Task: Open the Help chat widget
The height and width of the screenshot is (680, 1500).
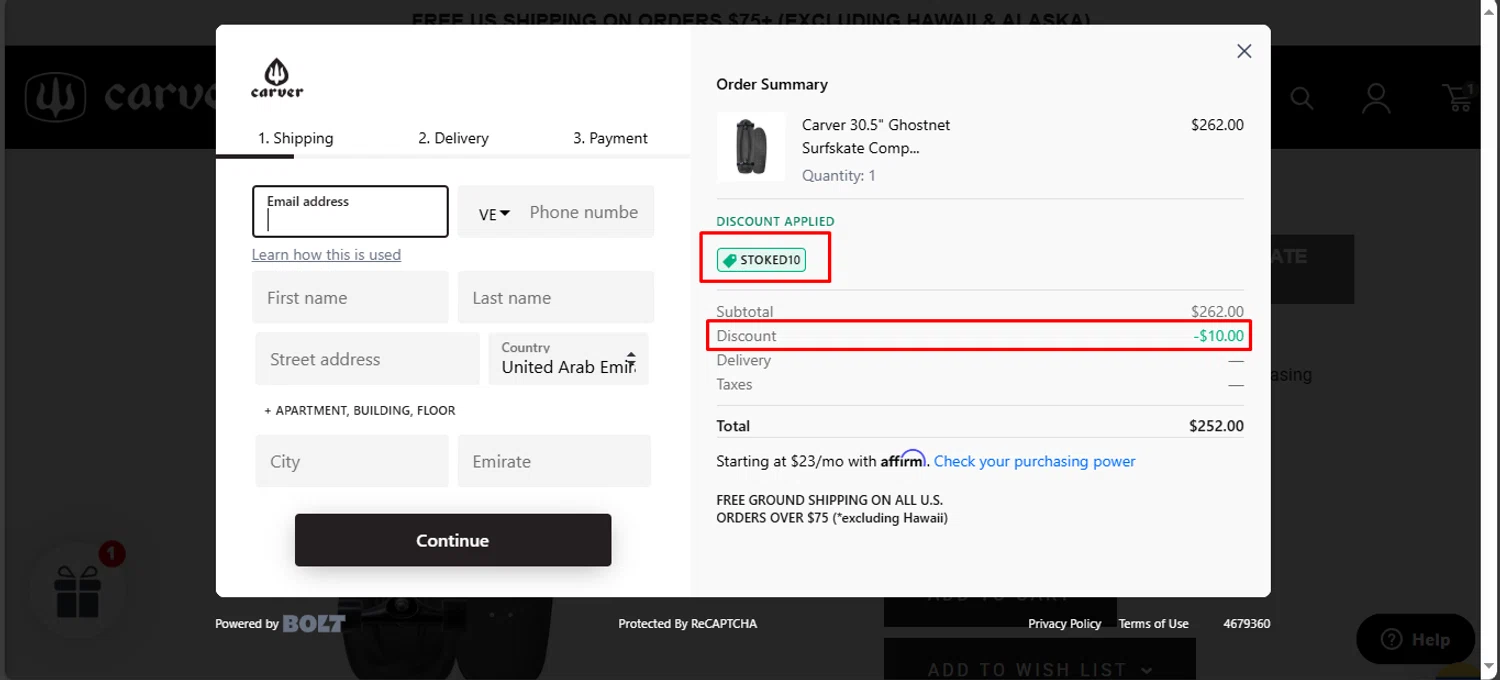Action: 1415,639
